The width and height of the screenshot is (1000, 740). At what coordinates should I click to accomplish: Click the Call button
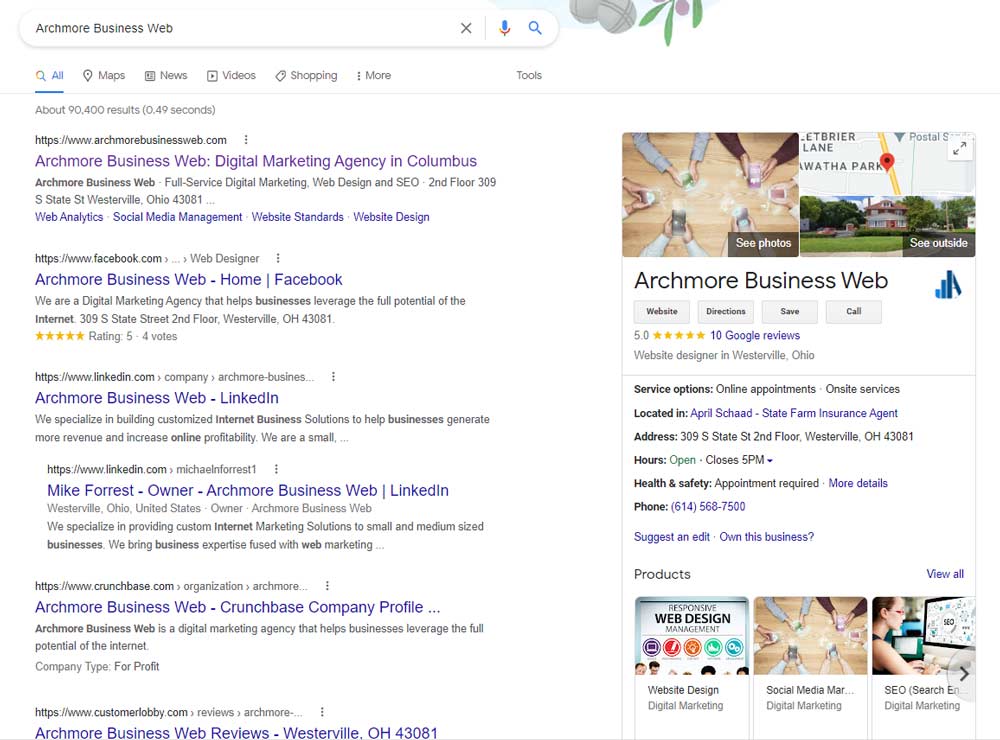point(853,311)
